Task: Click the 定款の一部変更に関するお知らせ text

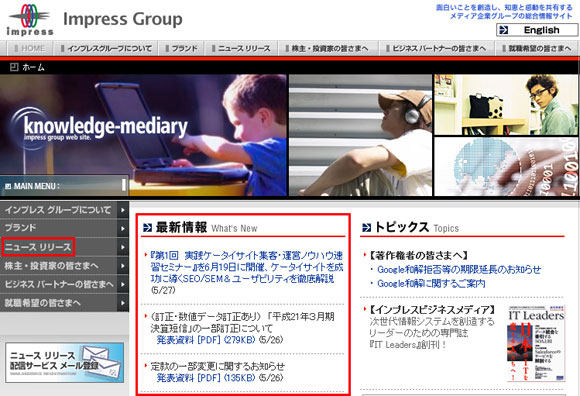Action: tap(218, 366)
